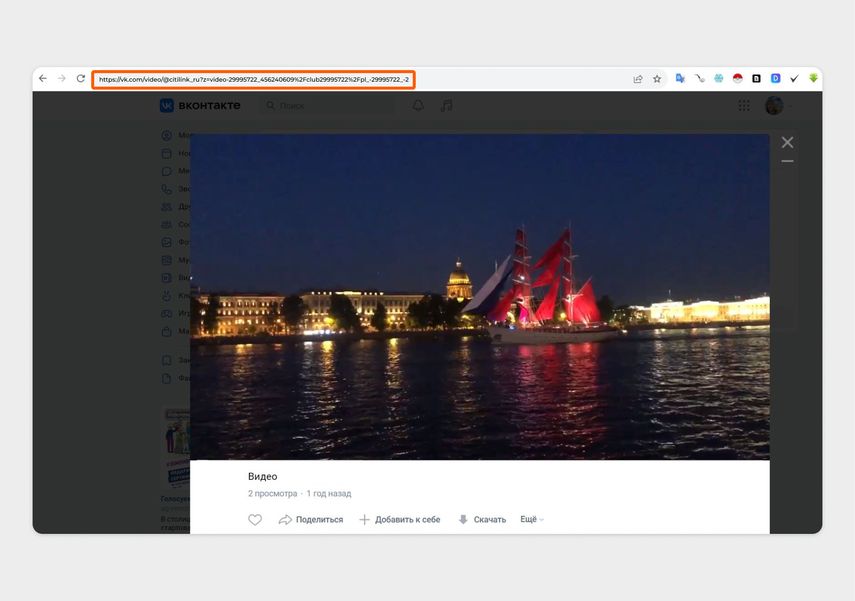Screen dimensions: 855x601
Task: Click the VK search field
Action: coord(327,106)
